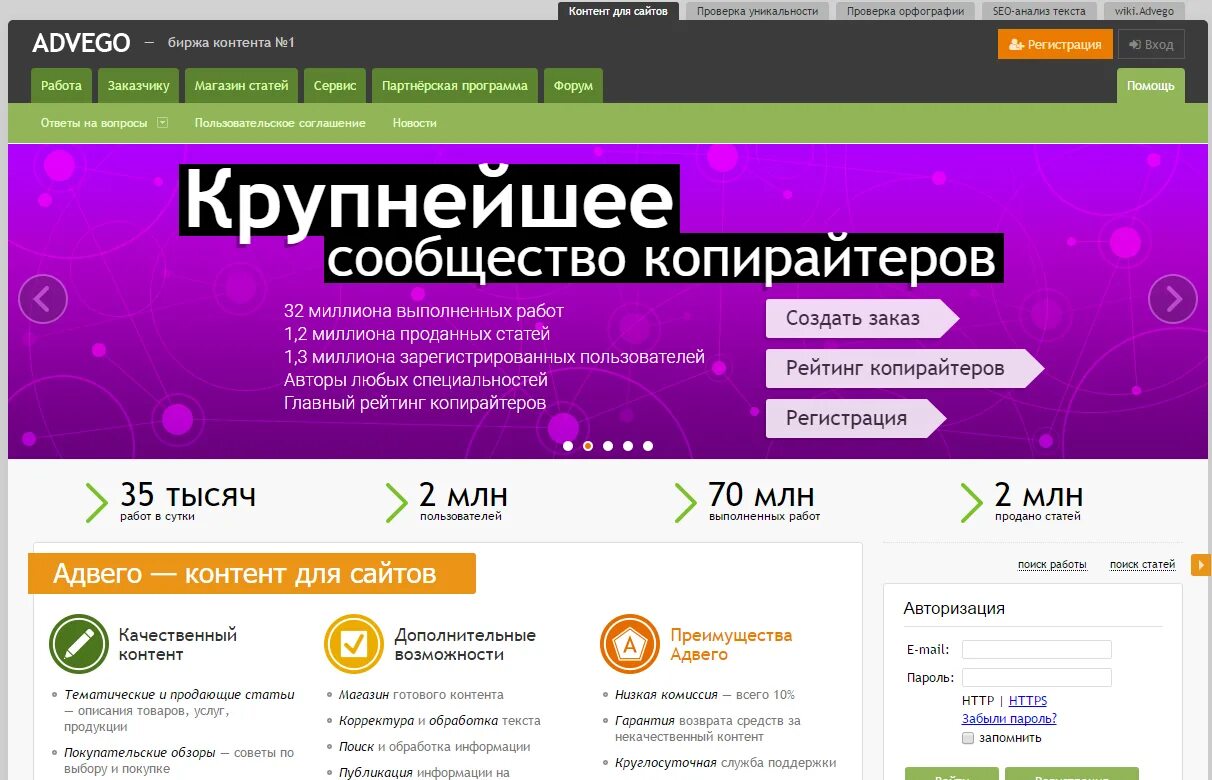The image size is (1212, 780).
Task: Select the fourth banner slide dot
Action: (628, 446)
